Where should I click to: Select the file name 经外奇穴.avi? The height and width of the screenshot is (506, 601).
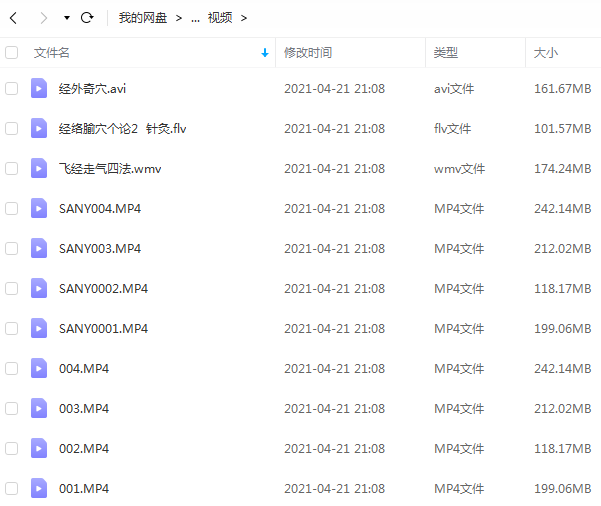(92, 89)
